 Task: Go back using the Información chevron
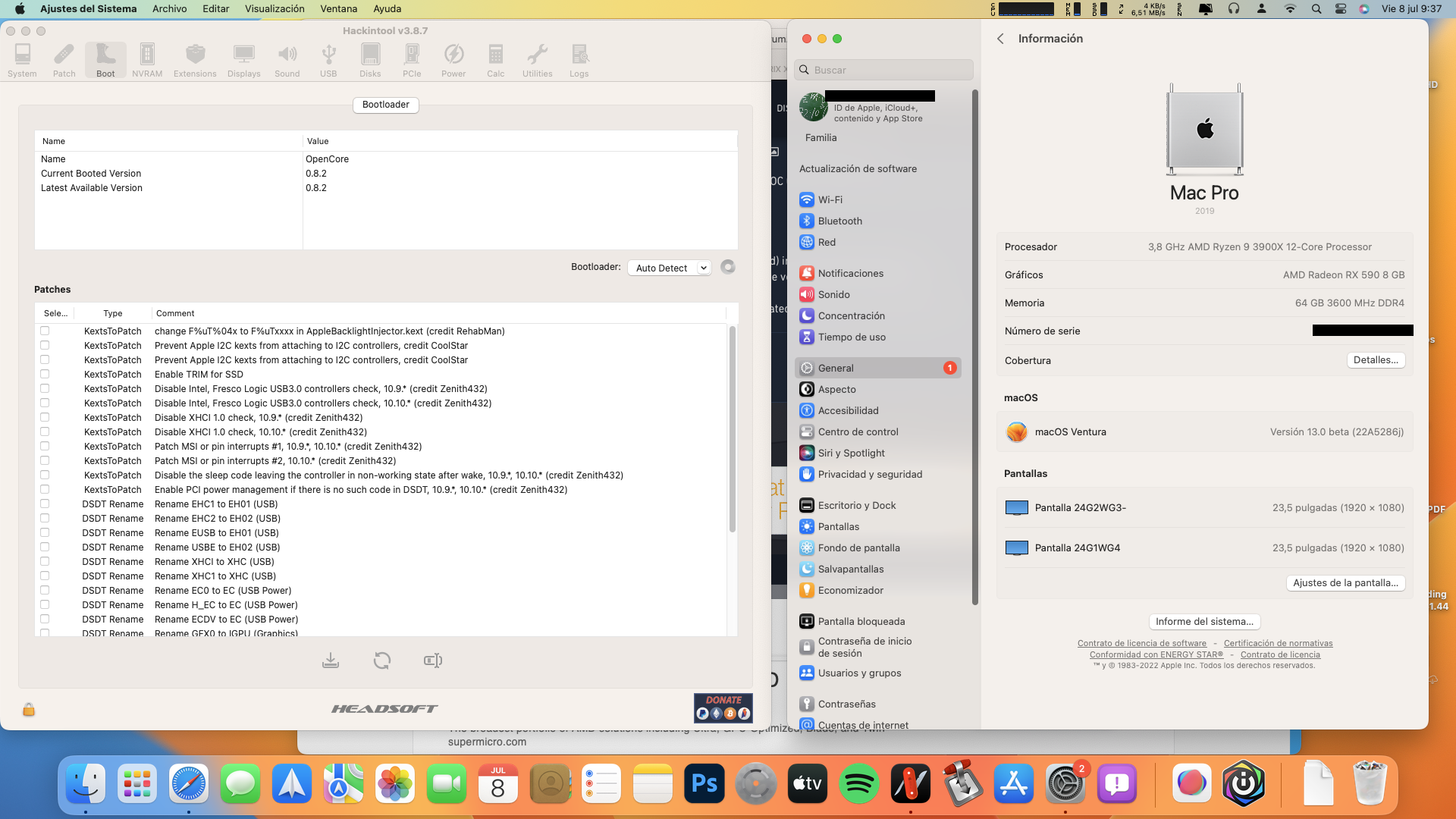[x=1000, y=39]
